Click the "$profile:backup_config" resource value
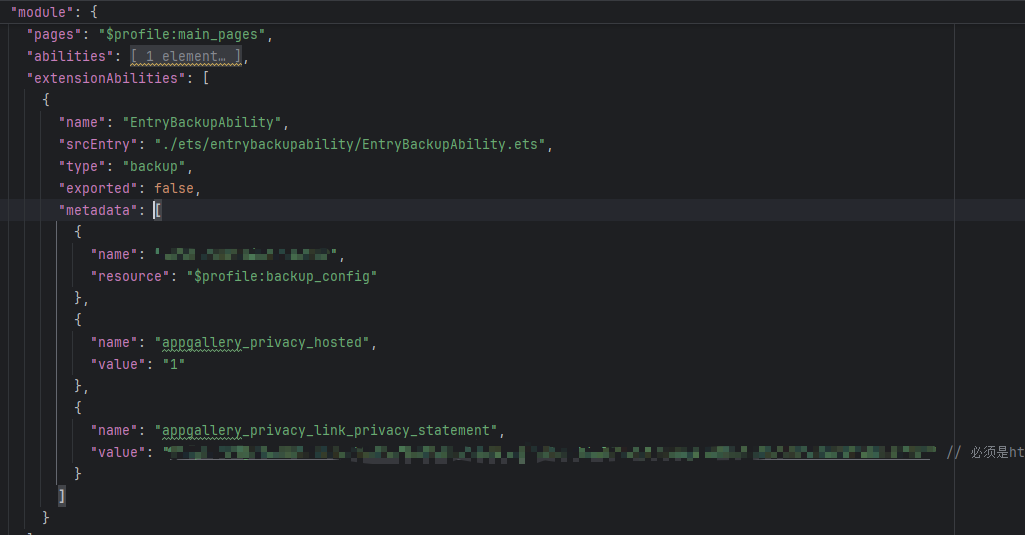This screenshot has height=535, width=1025. point(281,276)
